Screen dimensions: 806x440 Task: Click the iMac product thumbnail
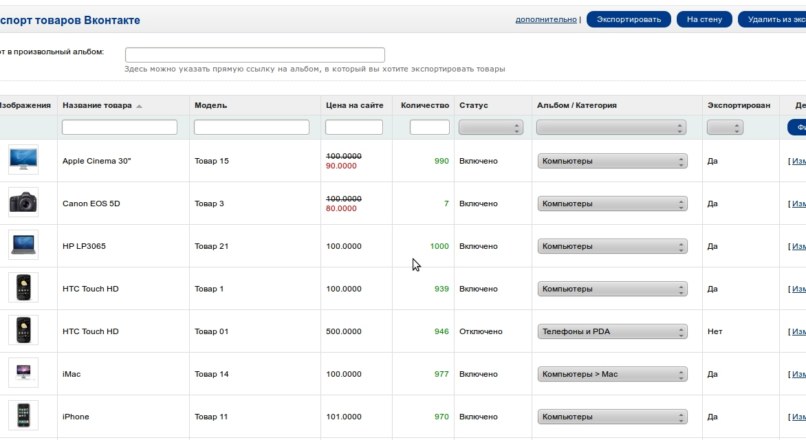tap(23, 373)
